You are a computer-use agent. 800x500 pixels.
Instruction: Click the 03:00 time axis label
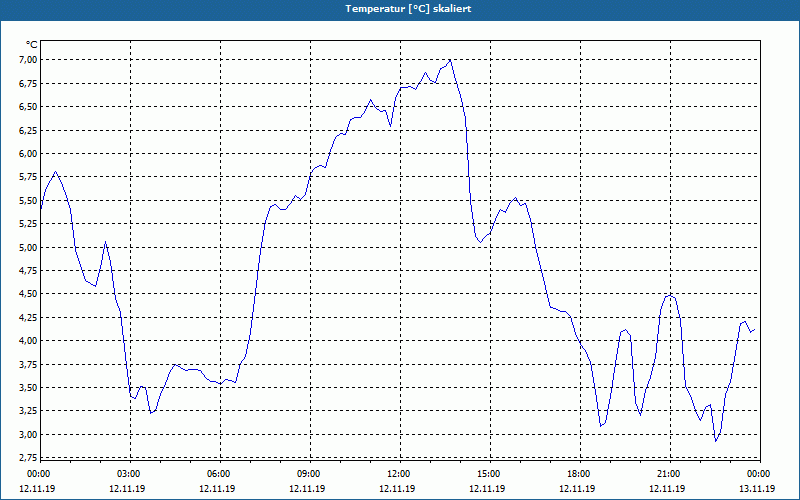pos(131,474)
